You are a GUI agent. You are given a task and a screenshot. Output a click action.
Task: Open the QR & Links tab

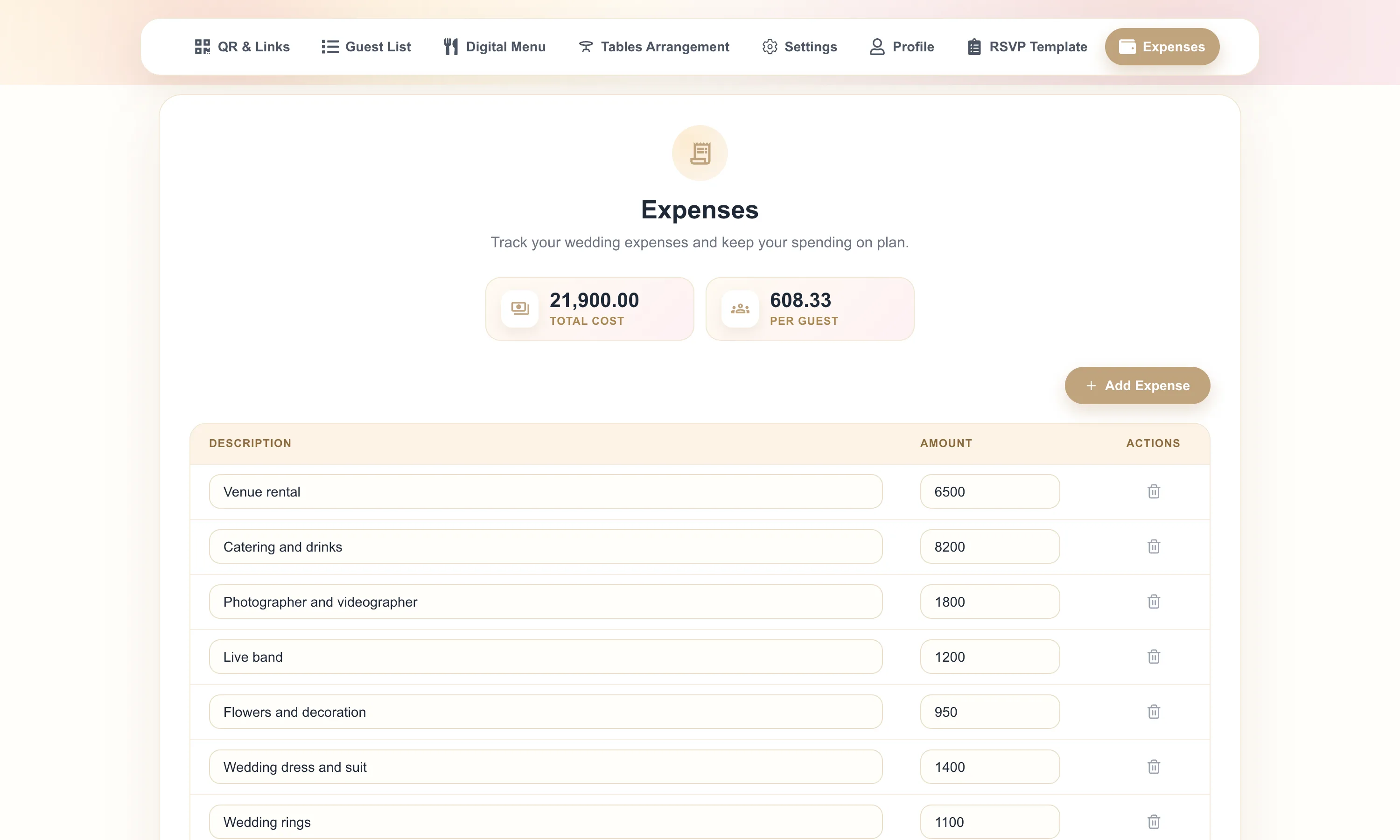[242, 46]
